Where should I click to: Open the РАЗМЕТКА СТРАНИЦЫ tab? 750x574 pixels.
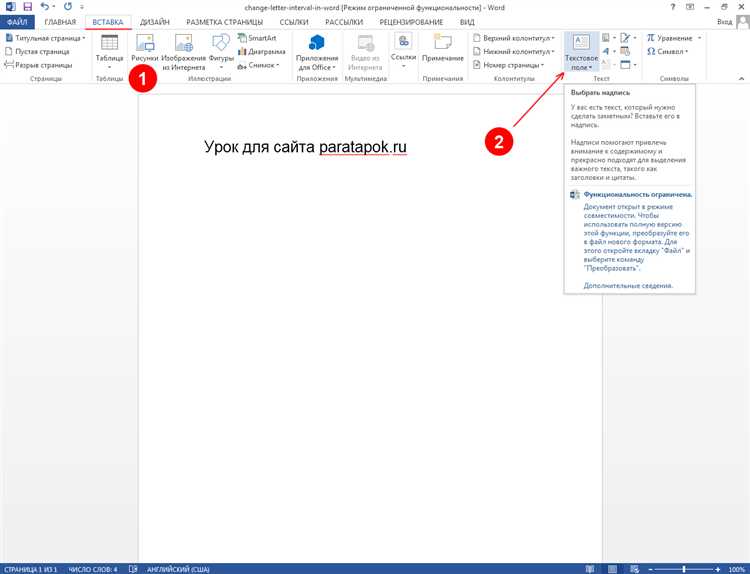point(224,22)
